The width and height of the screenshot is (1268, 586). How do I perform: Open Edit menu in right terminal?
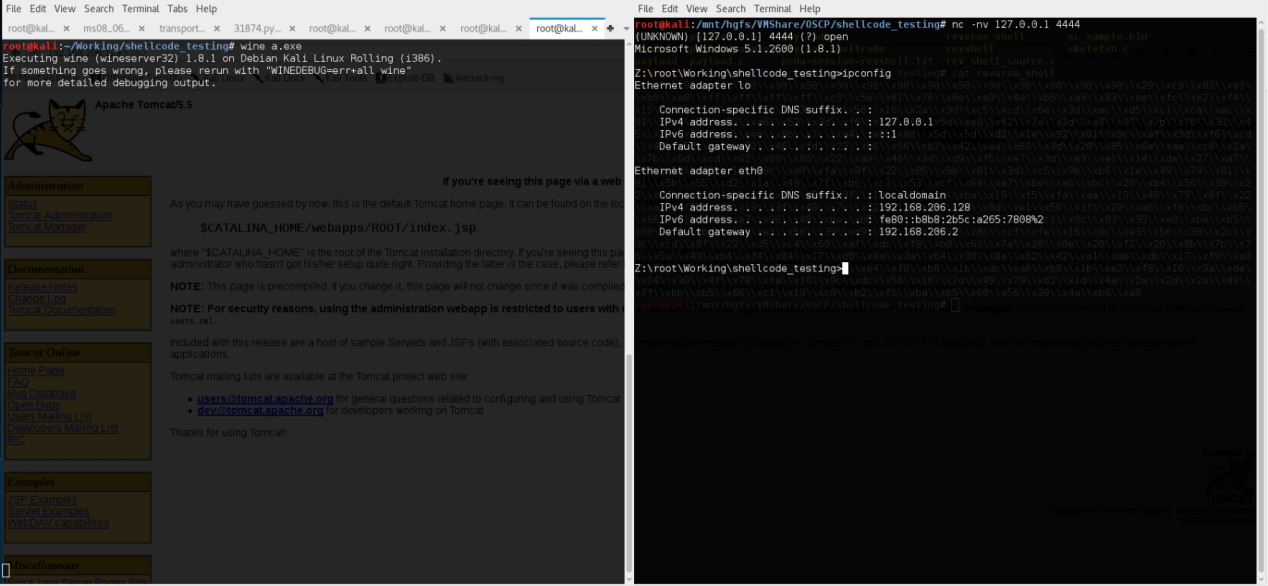click(x=670, y=8)
